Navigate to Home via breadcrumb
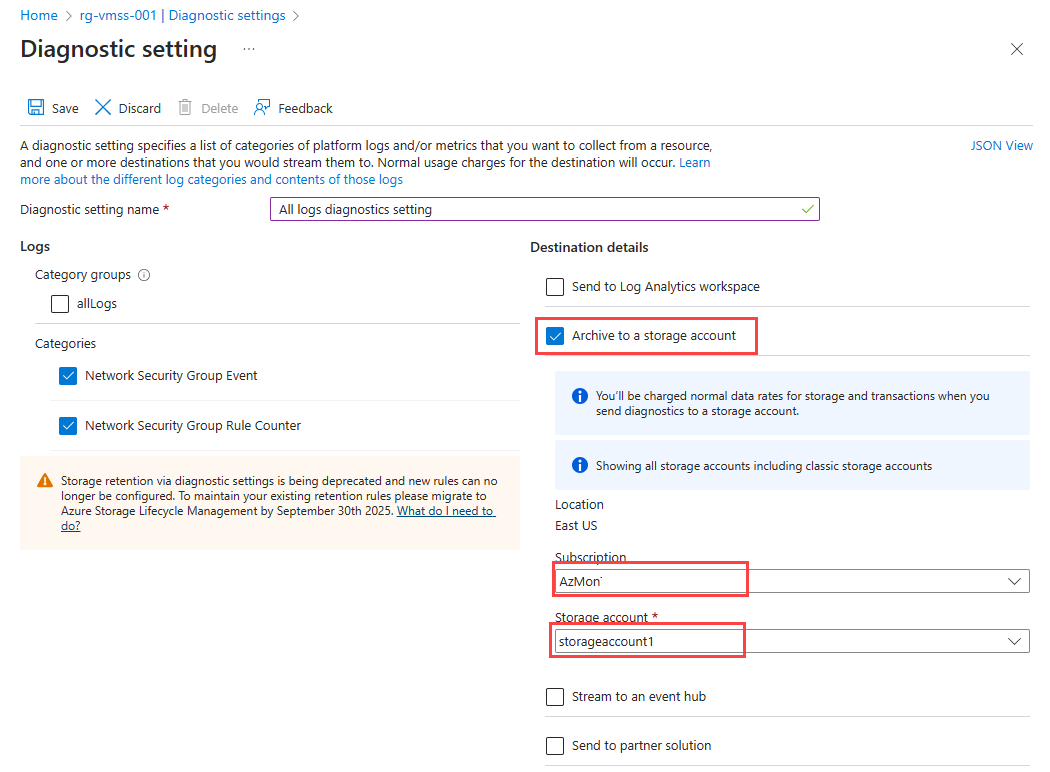 [x=39, y=15]
